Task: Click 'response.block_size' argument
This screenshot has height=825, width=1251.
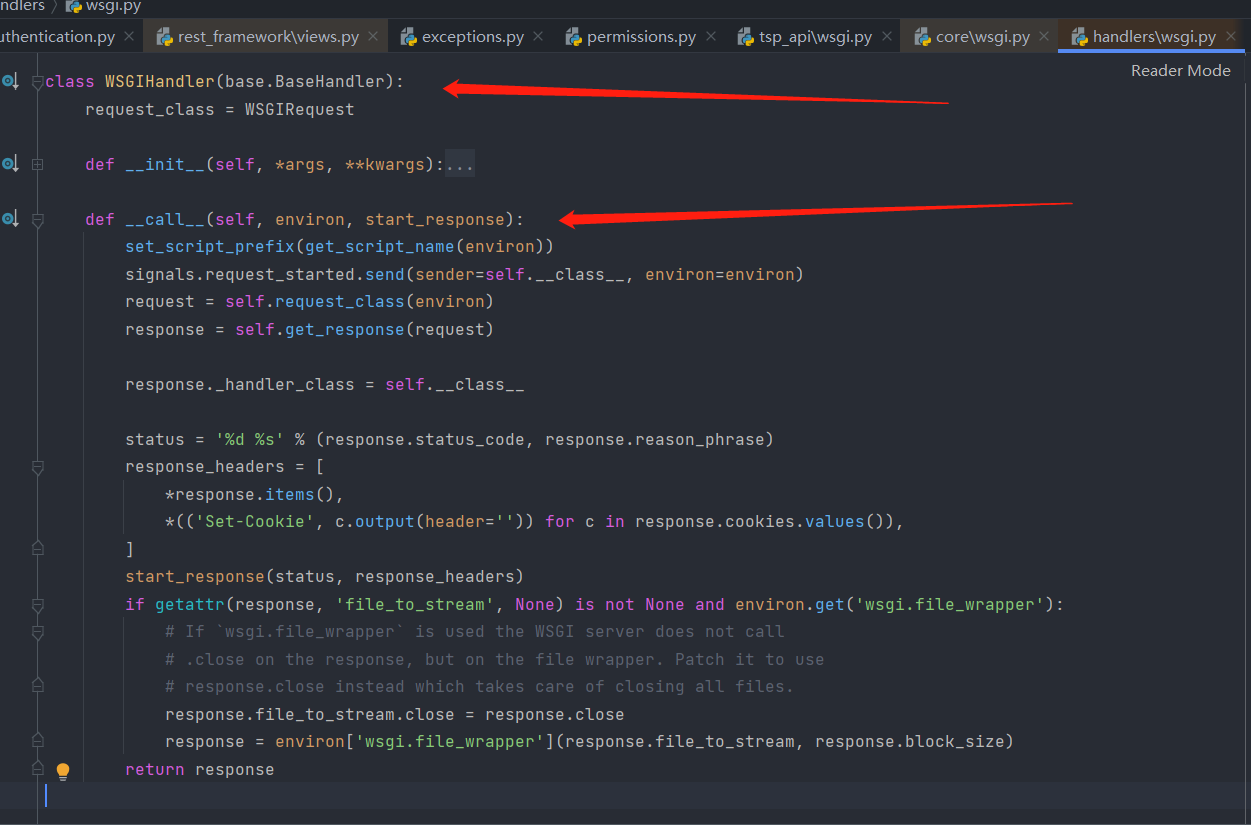Action: (910, 742)
